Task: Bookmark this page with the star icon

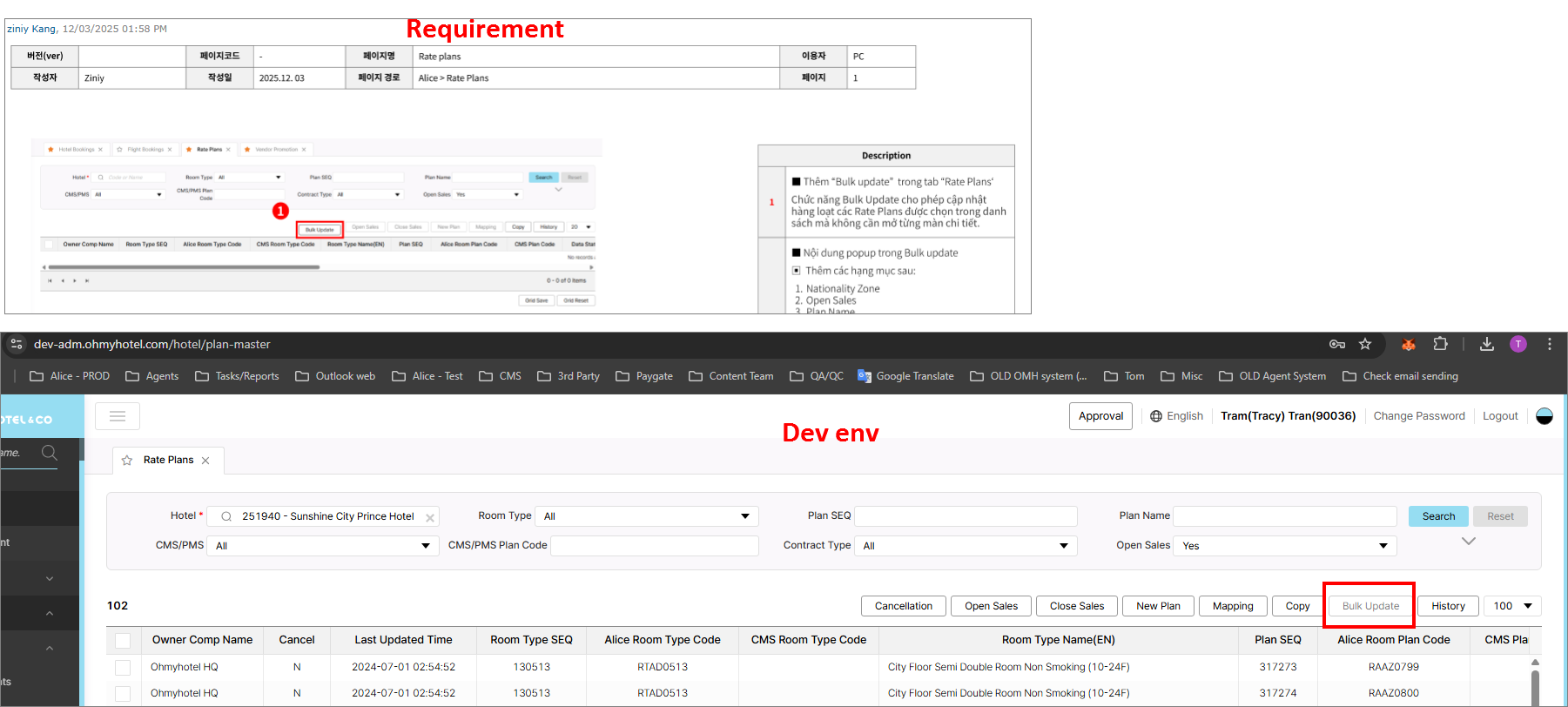Action: coord(1365,344)
